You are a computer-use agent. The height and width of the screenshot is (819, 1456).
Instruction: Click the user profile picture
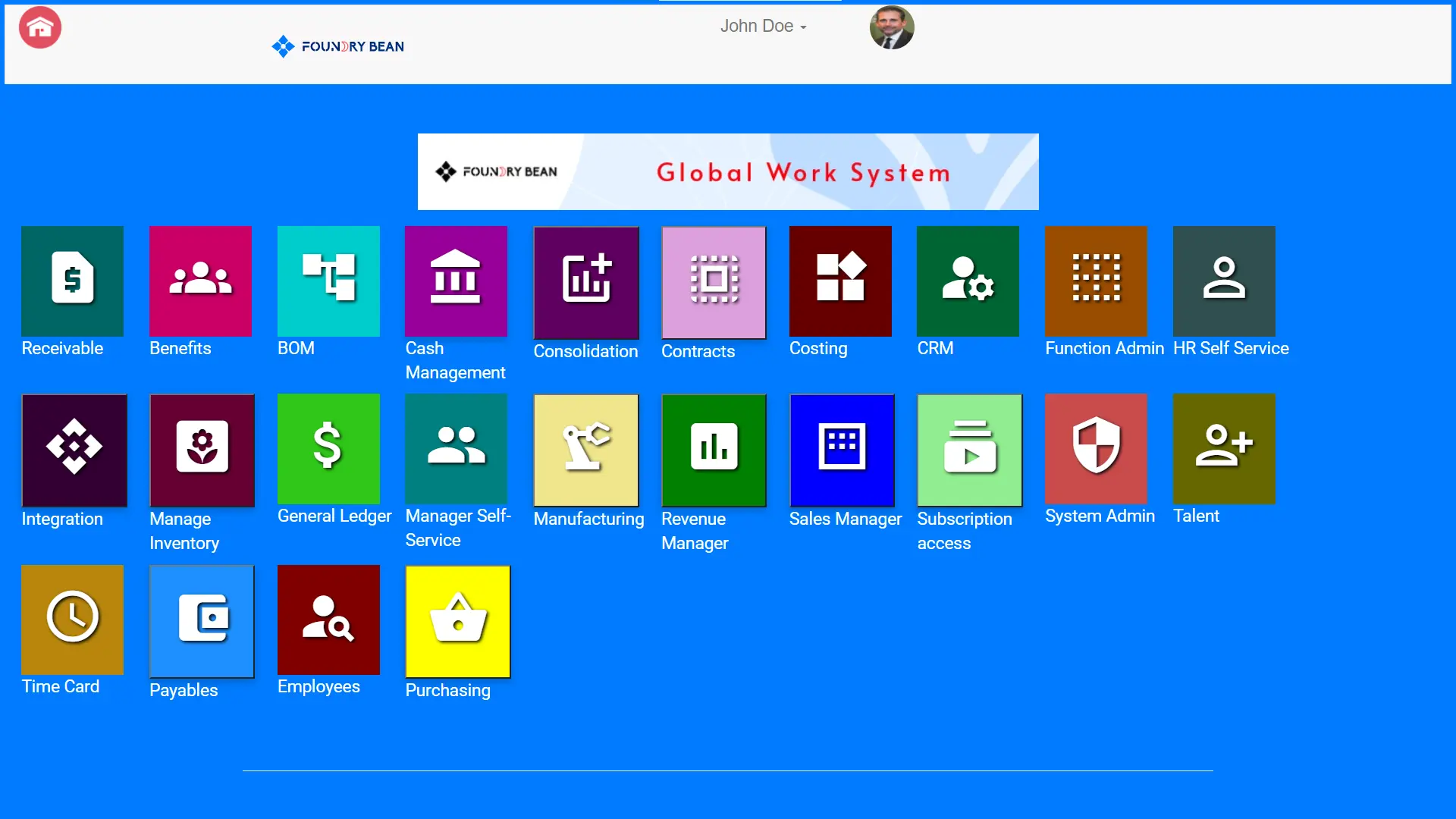(892, 27)
